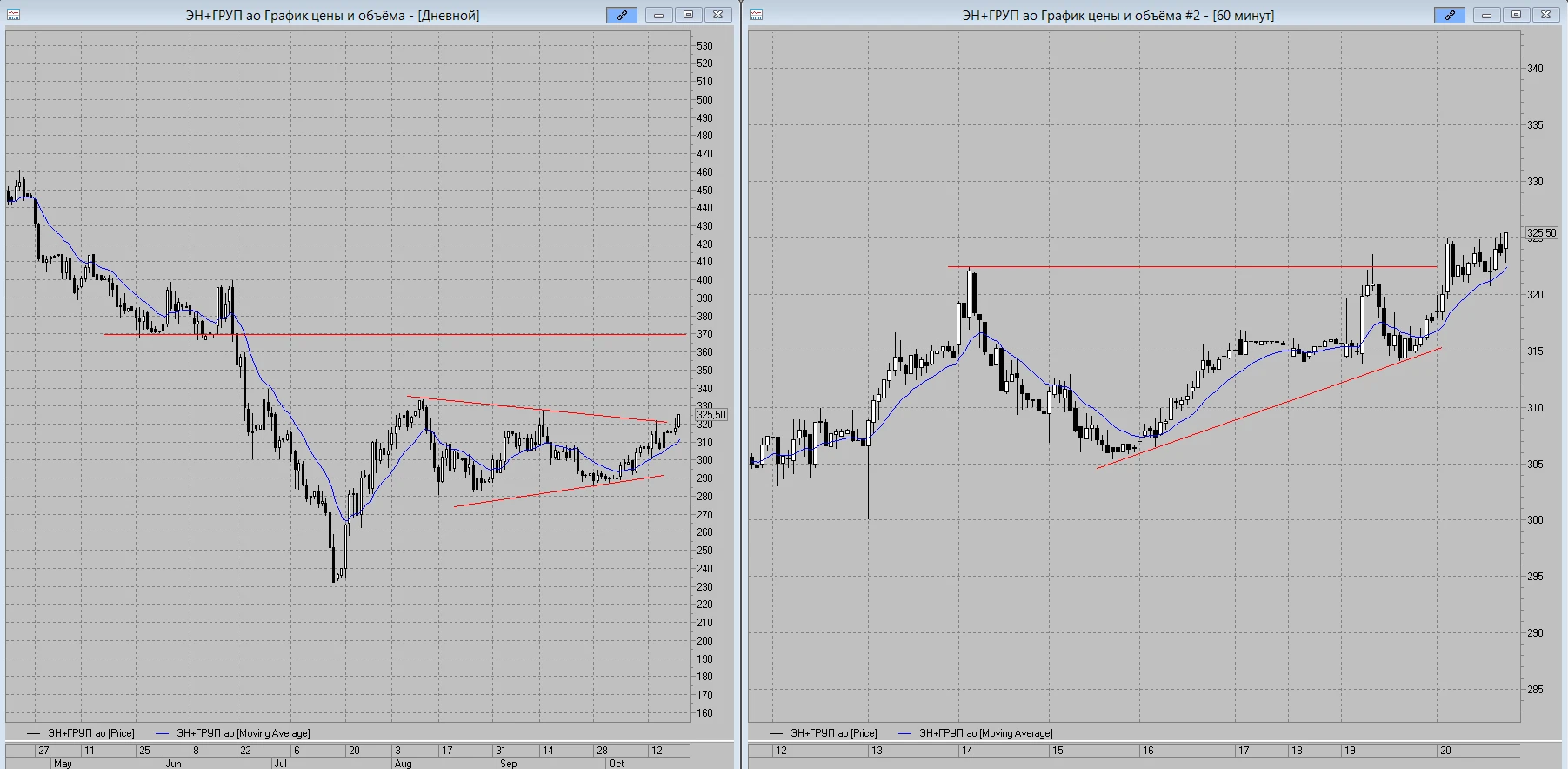Click the 325,50 current price label on the 60-minute chart
This screenshot has height=769, width=1568.
point(1542,233)
